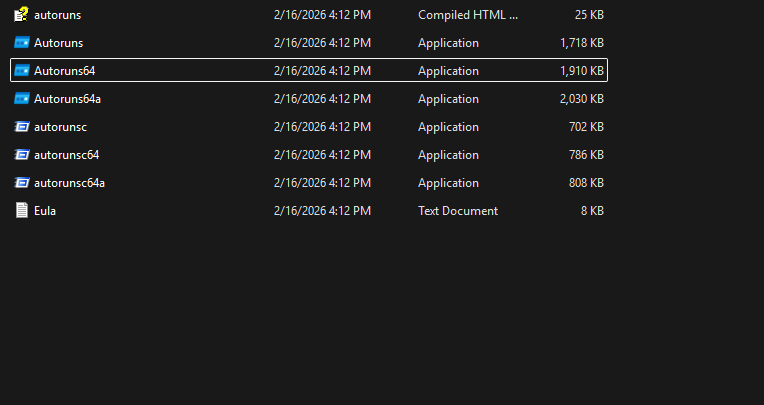Click the Autoruns application icon
764x405 pixels.
coord(21,43)
